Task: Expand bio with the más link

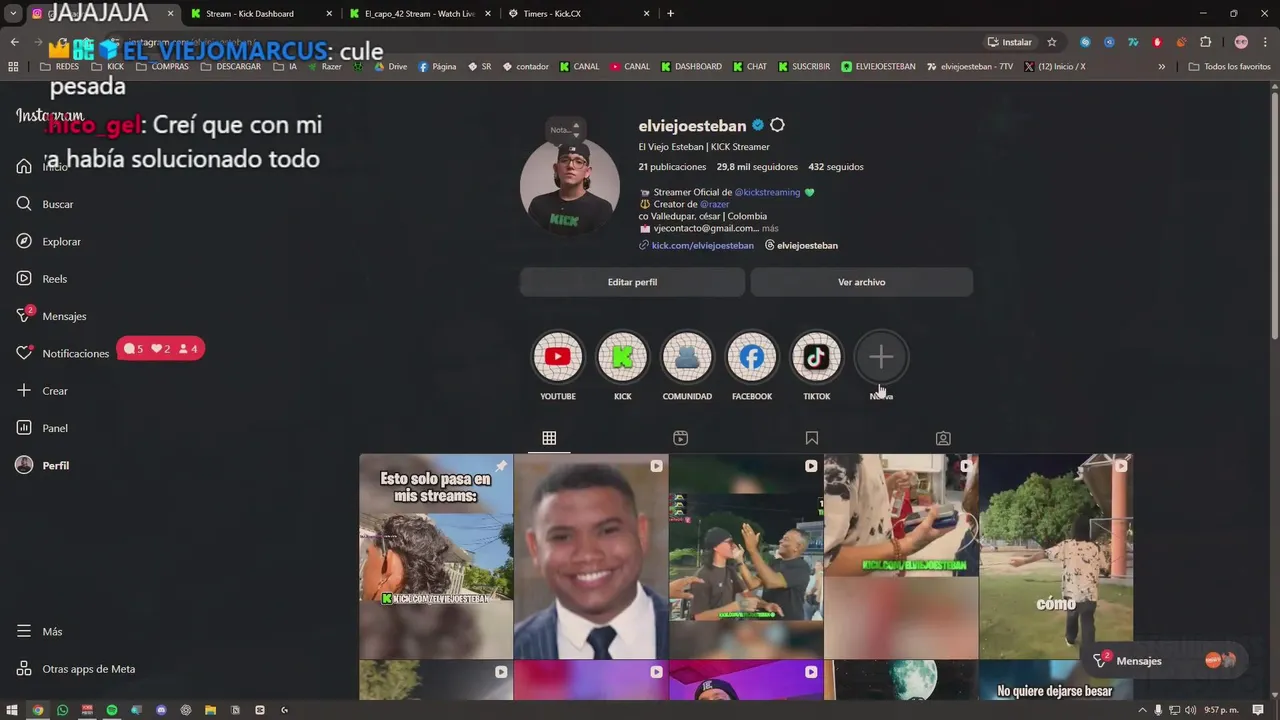Action: pyautogui.click(x=770, y=229)
